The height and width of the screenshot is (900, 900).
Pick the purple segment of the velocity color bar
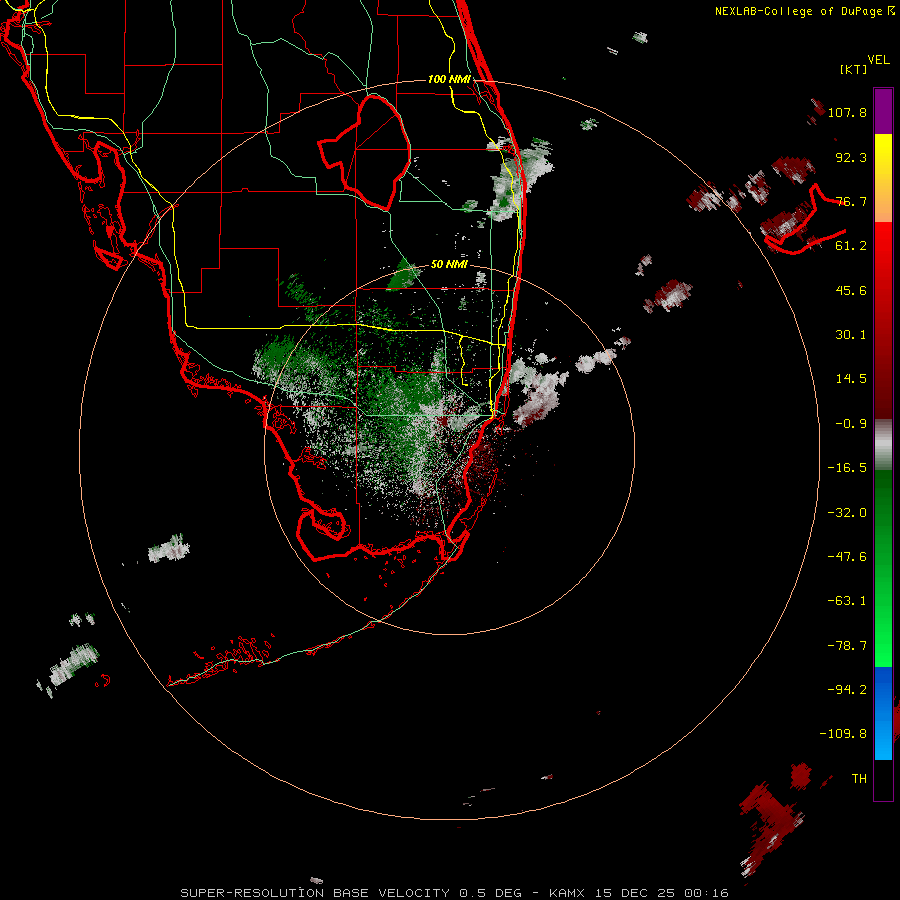(x=883, y=111)
